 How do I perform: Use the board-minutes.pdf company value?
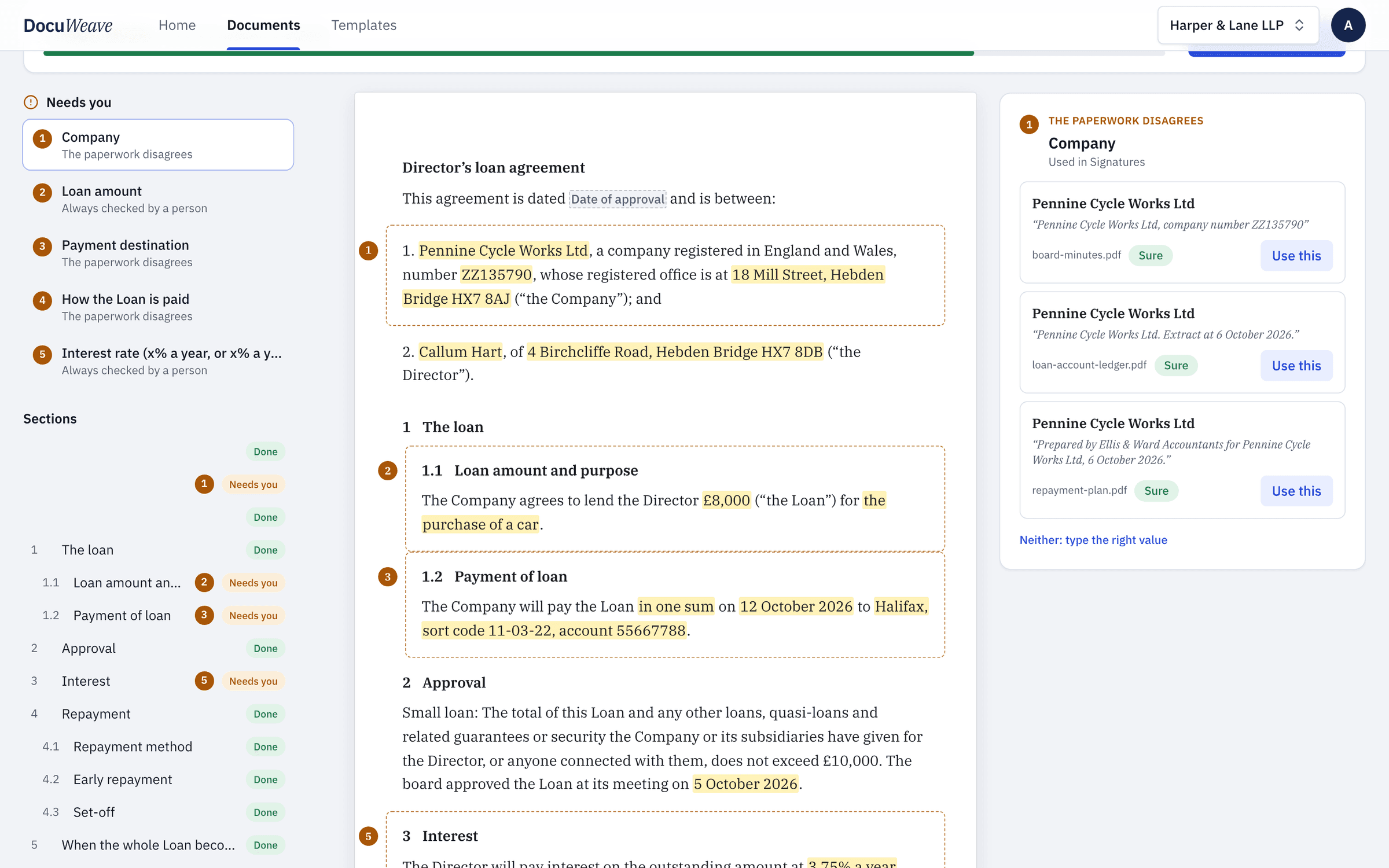(1296, 255)
